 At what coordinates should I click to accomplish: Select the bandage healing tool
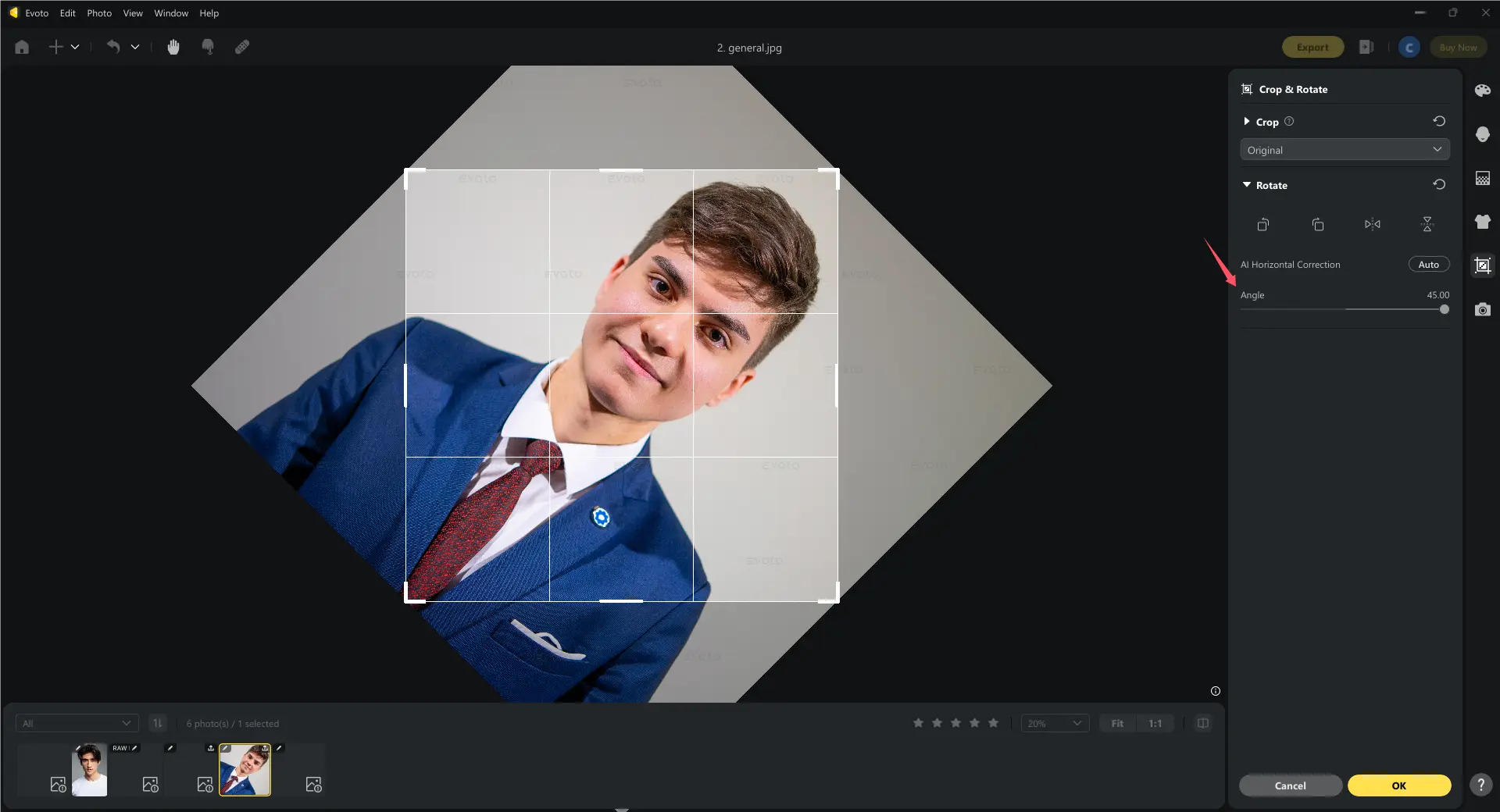(x=242, y=47)
